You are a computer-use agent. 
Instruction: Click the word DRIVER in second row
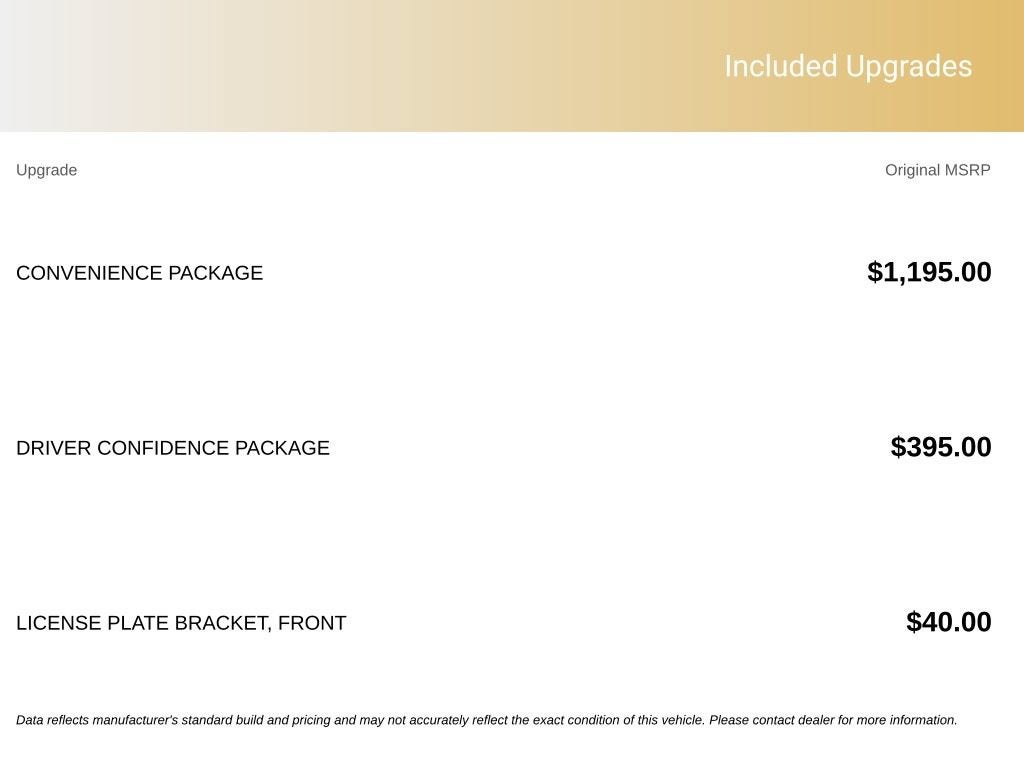click(54, 448)
